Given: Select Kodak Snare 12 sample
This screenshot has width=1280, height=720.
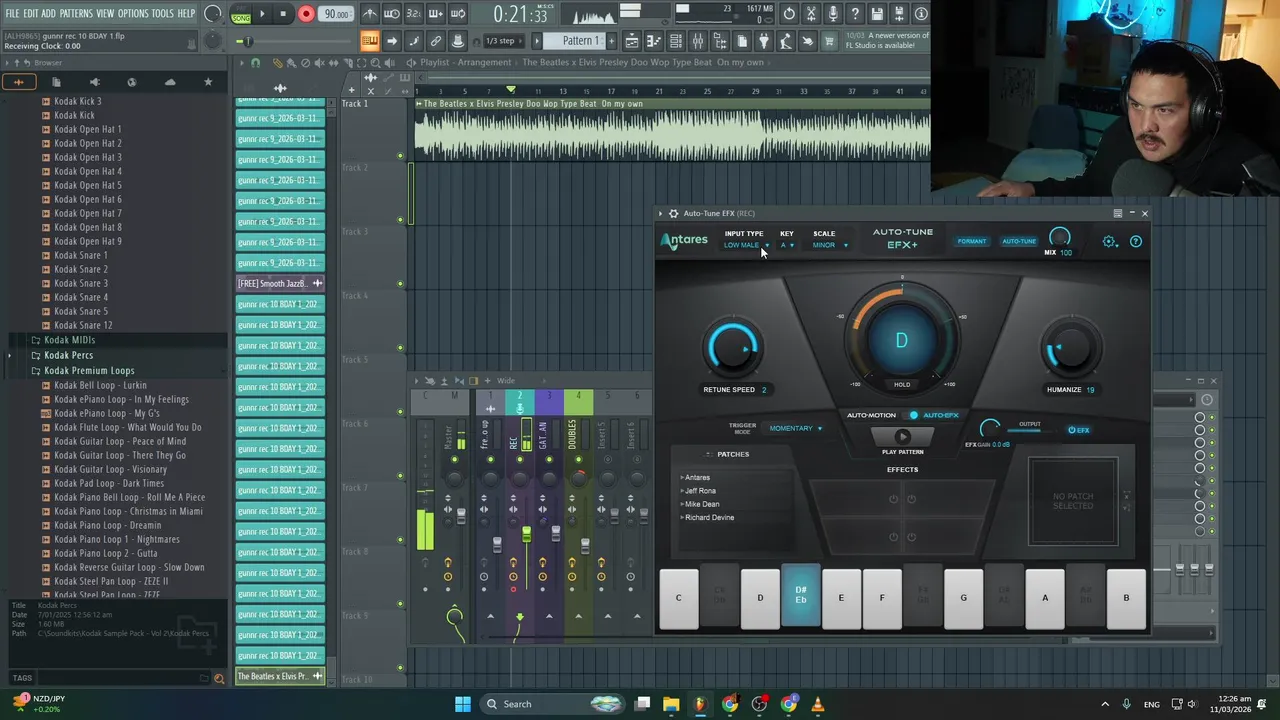Looking at the screenshot, I should click(x=83, y=325).
